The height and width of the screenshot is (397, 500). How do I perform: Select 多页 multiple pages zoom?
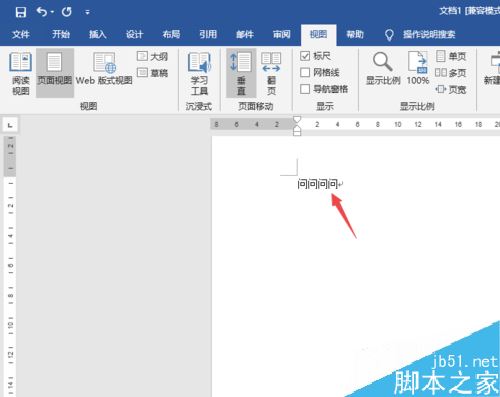[451, 73]
